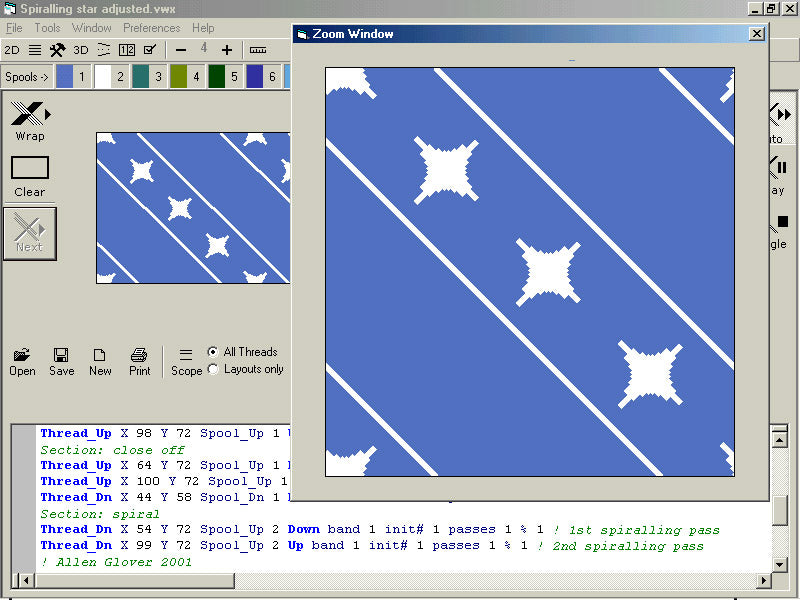Switch to 3D view in toolbar
This screenshot has height=600, width=800.
(x=81, y=50)
